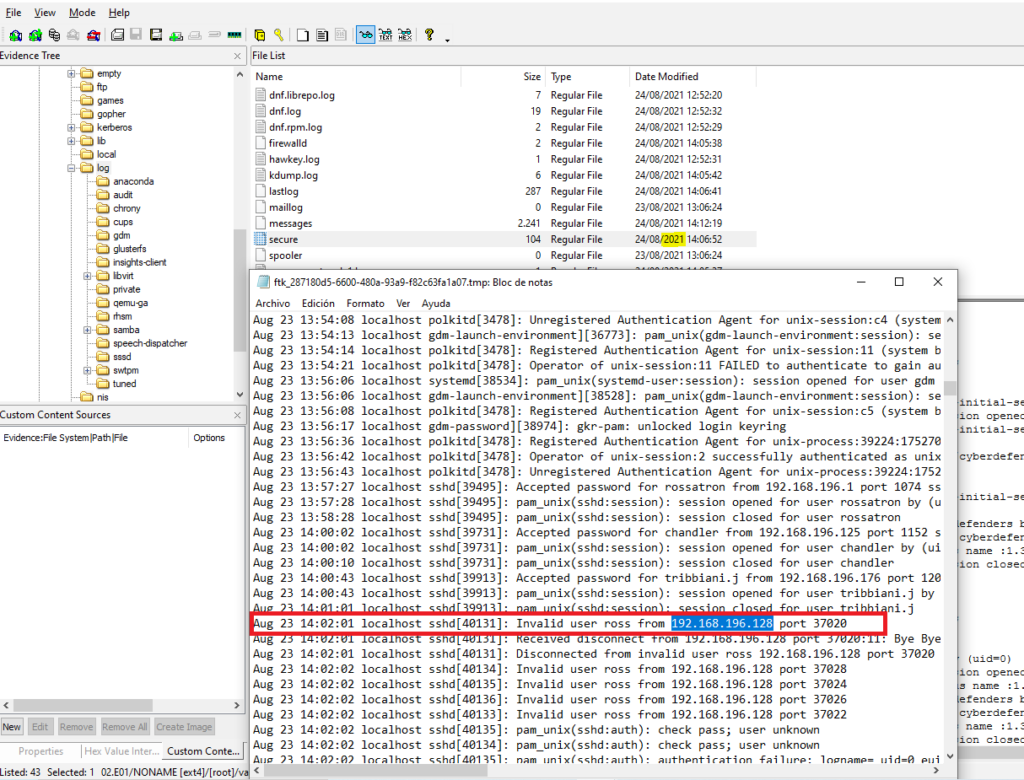1024x780 pixels.
Task: Switch to the Hex Value Interpreter tab
Action: pos(120,751)
